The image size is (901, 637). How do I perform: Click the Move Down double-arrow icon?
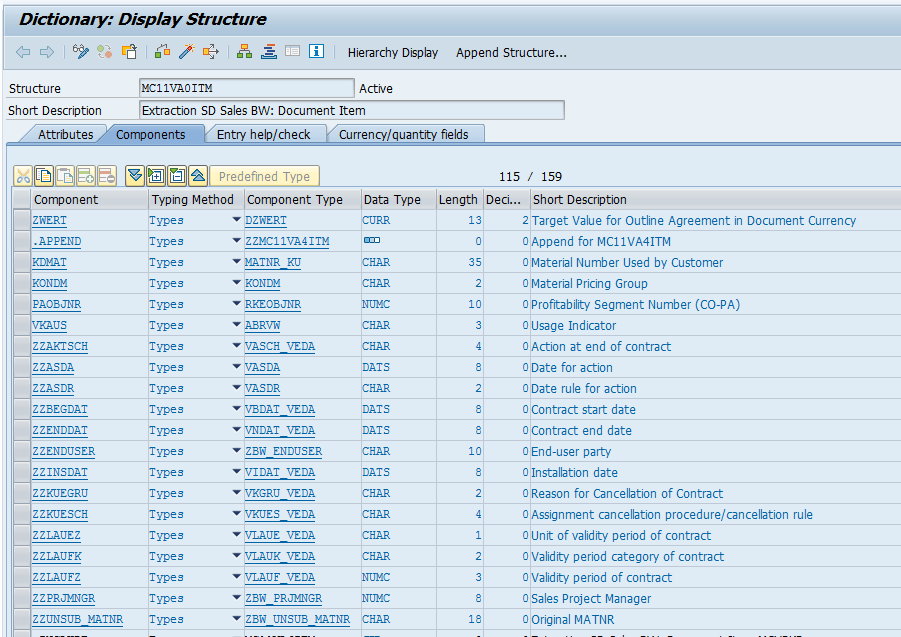coord(134,176)
